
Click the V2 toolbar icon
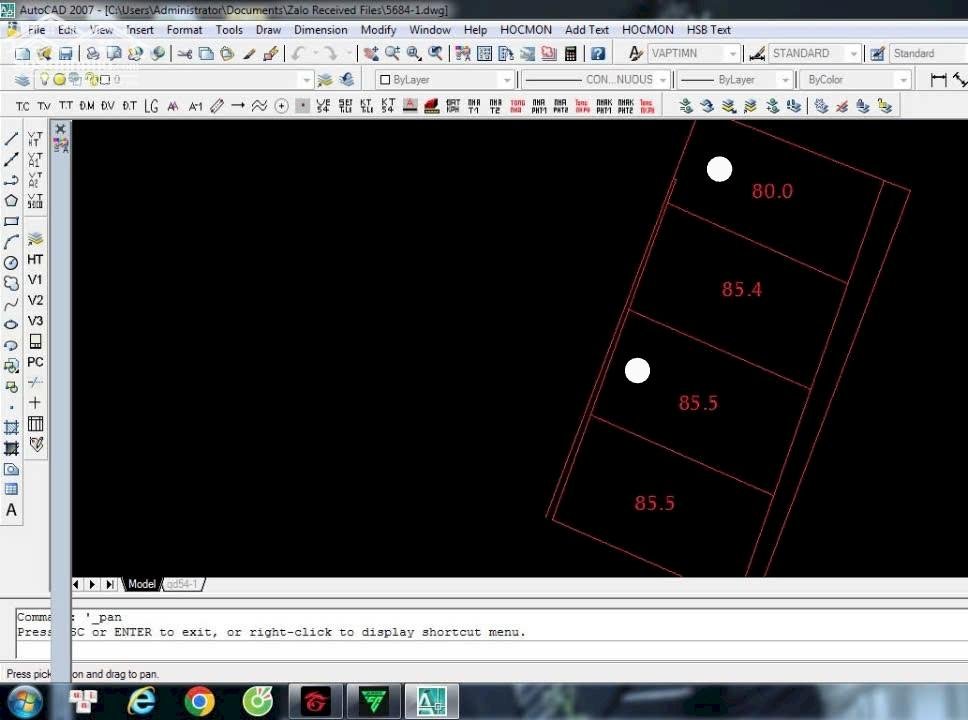[35, 300]
